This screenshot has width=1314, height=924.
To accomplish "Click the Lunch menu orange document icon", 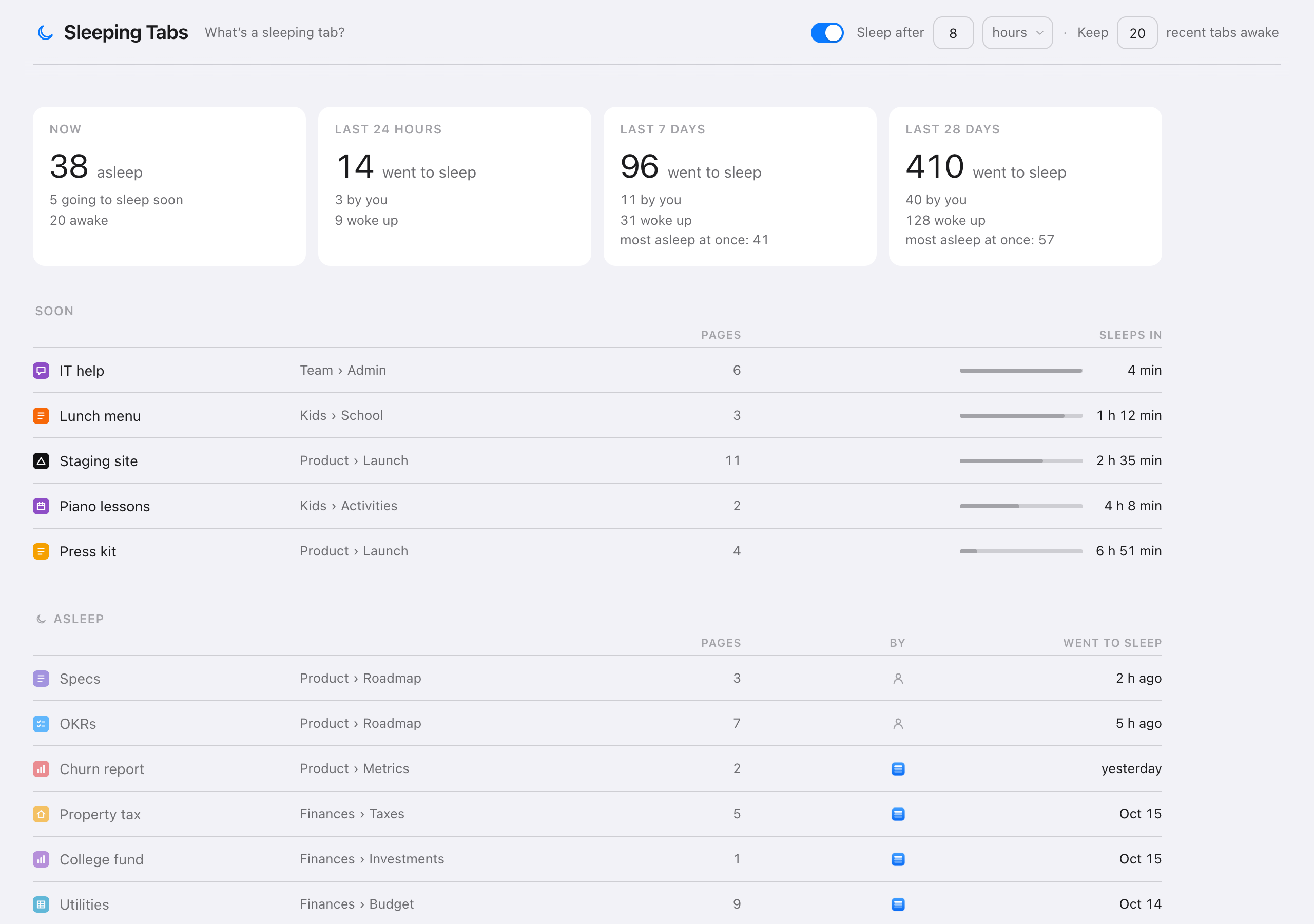I will 41,416.
